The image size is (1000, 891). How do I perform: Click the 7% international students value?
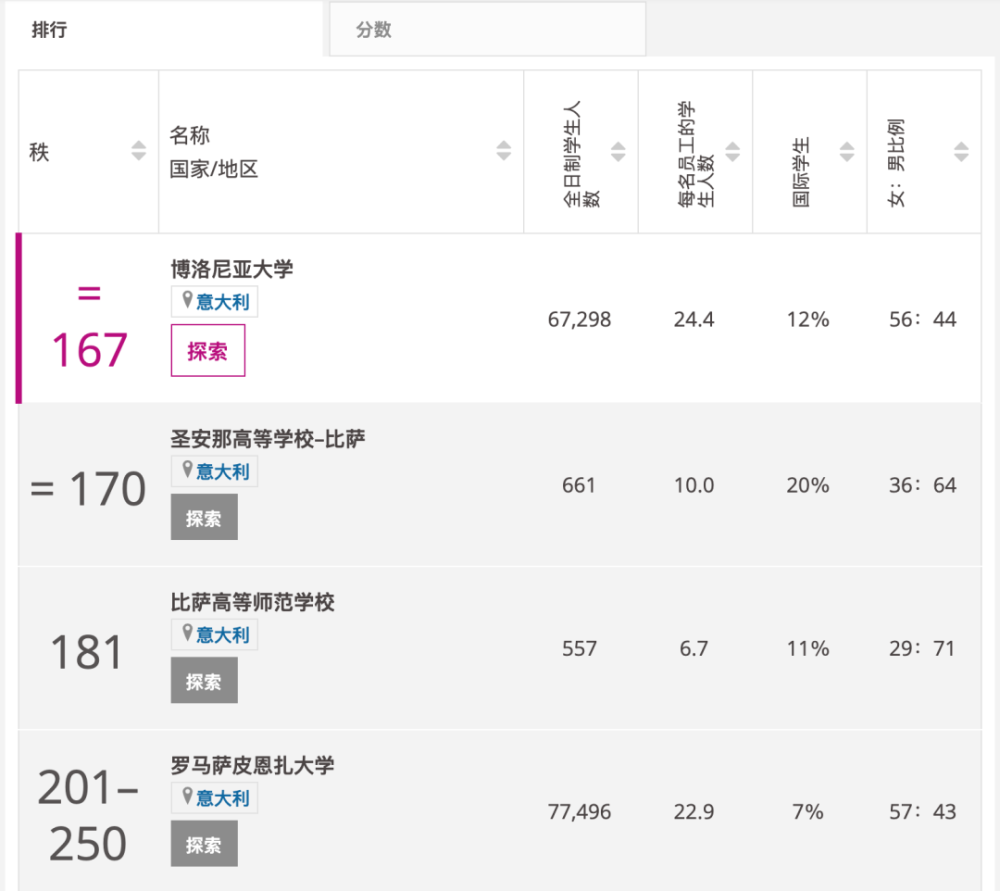[x=808, y=812]
